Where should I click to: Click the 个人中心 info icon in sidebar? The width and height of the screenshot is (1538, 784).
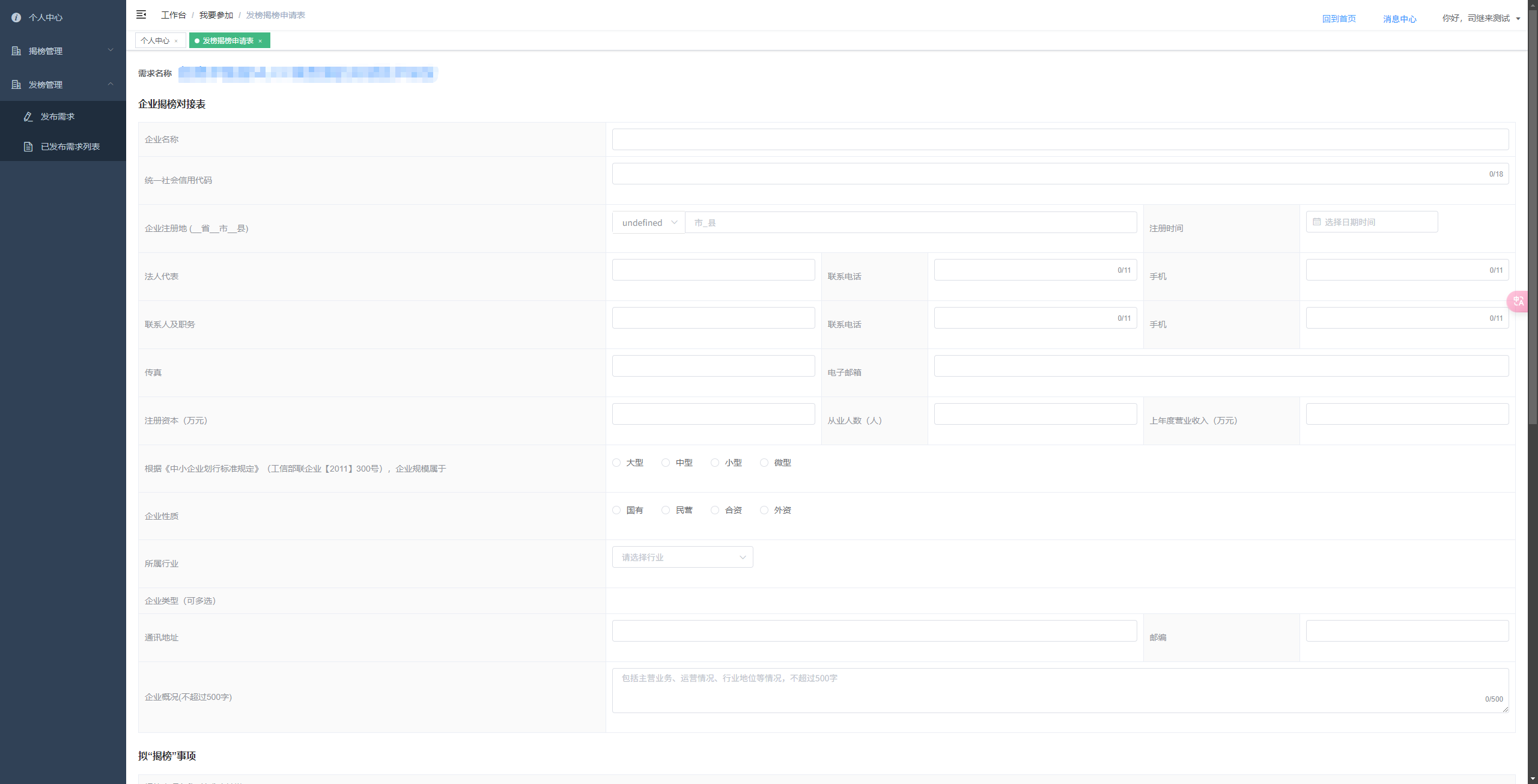[16, 17]
